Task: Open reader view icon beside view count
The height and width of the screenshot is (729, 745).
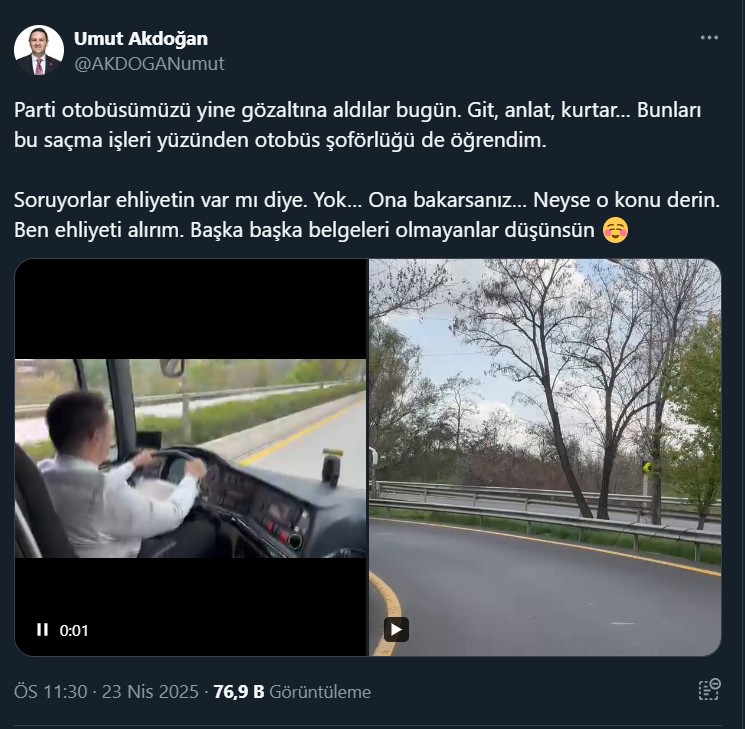Action: (x=709, y=690)
